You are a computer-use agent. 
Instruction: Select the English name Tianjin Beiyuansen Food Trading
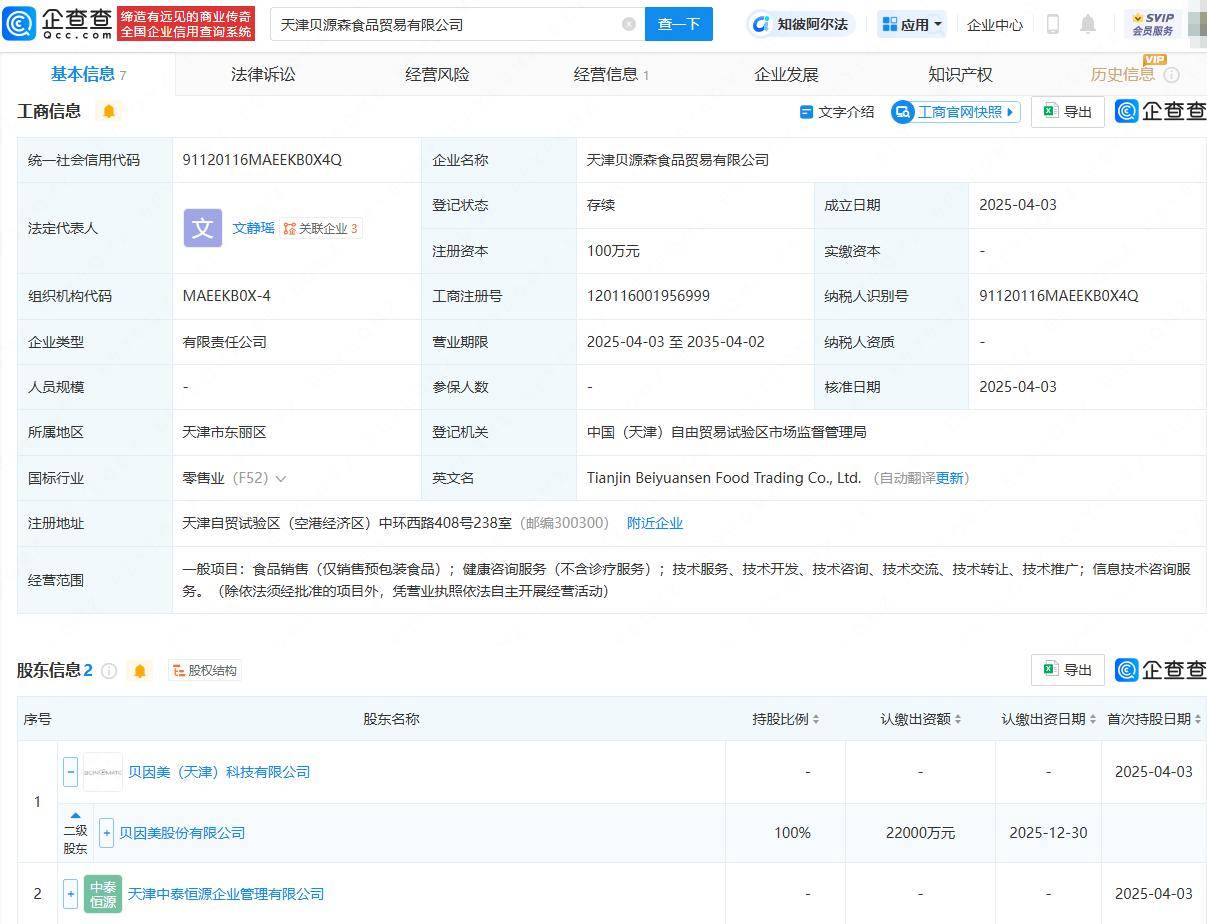[x=724, y=478]
